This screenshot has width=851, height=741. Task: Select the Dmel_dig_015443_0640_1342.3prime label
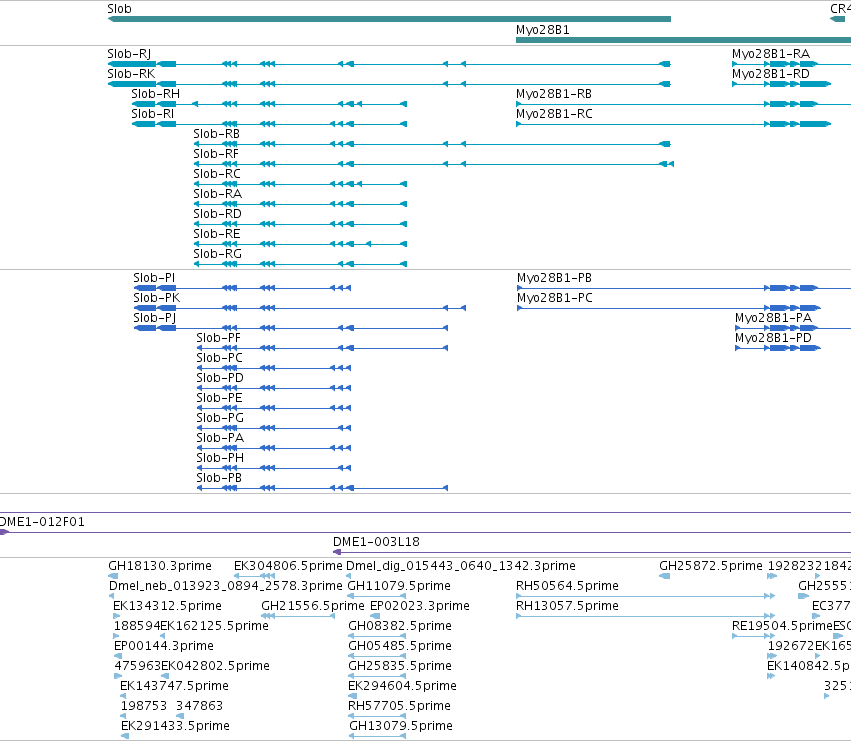461,566
